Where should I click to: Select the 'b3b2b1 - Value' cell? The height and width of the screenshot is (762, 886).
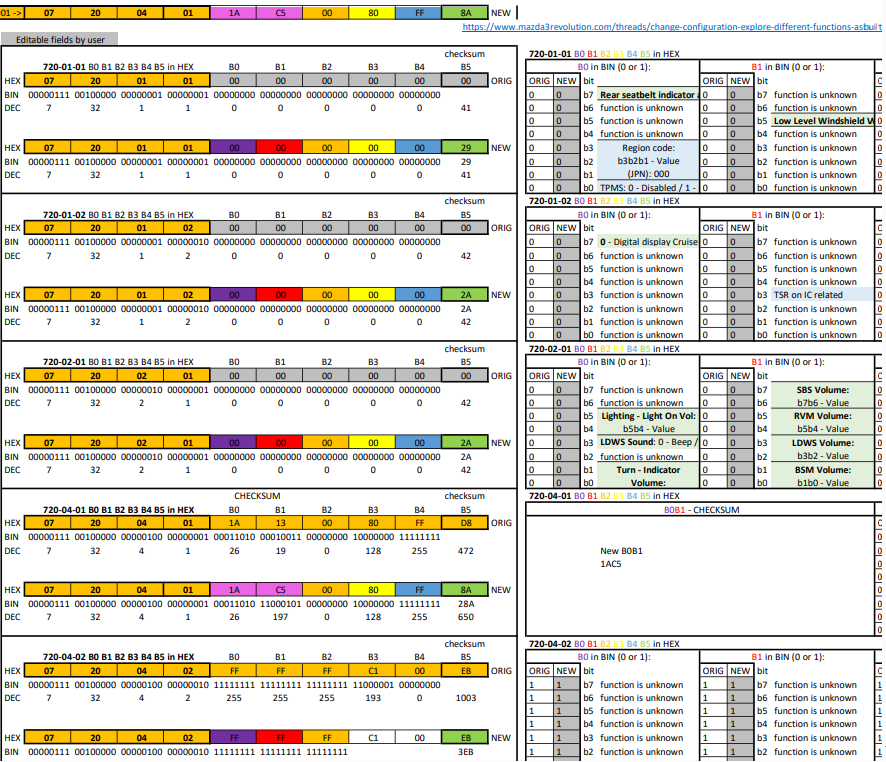pos(648,161)
